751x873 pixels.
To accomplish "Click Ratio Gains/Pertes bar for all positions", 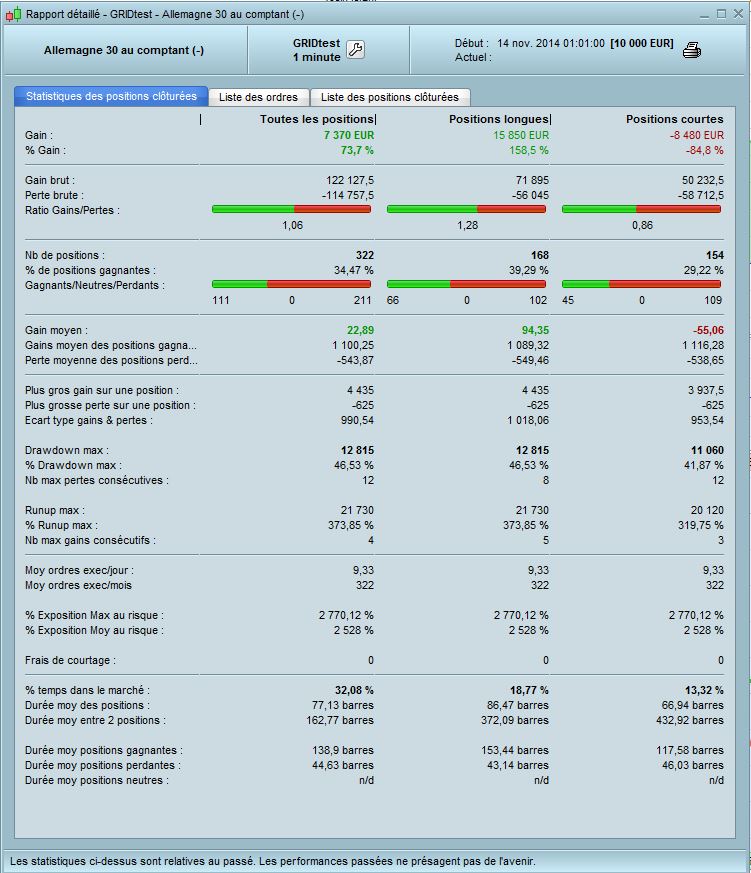I will (x=291, y=209).
